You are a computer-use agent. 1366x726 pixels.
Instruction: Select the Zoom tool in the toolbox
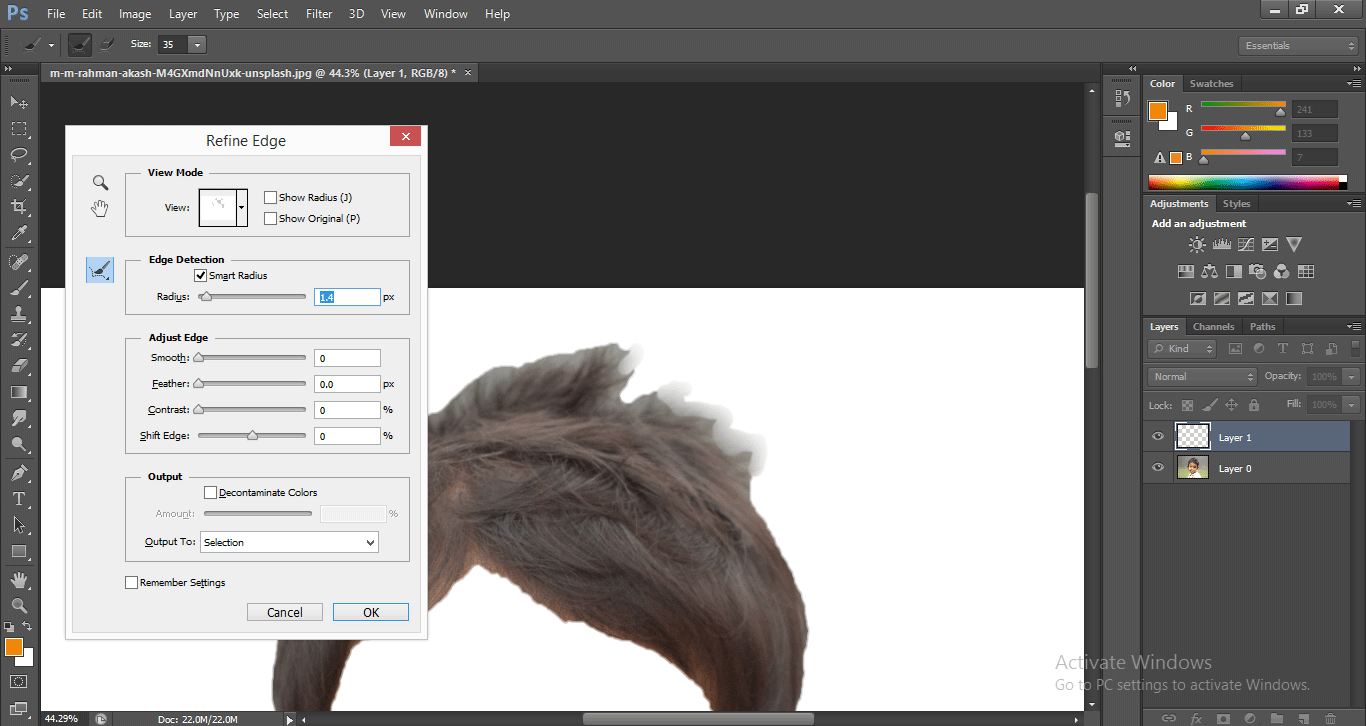coord(19,606)
